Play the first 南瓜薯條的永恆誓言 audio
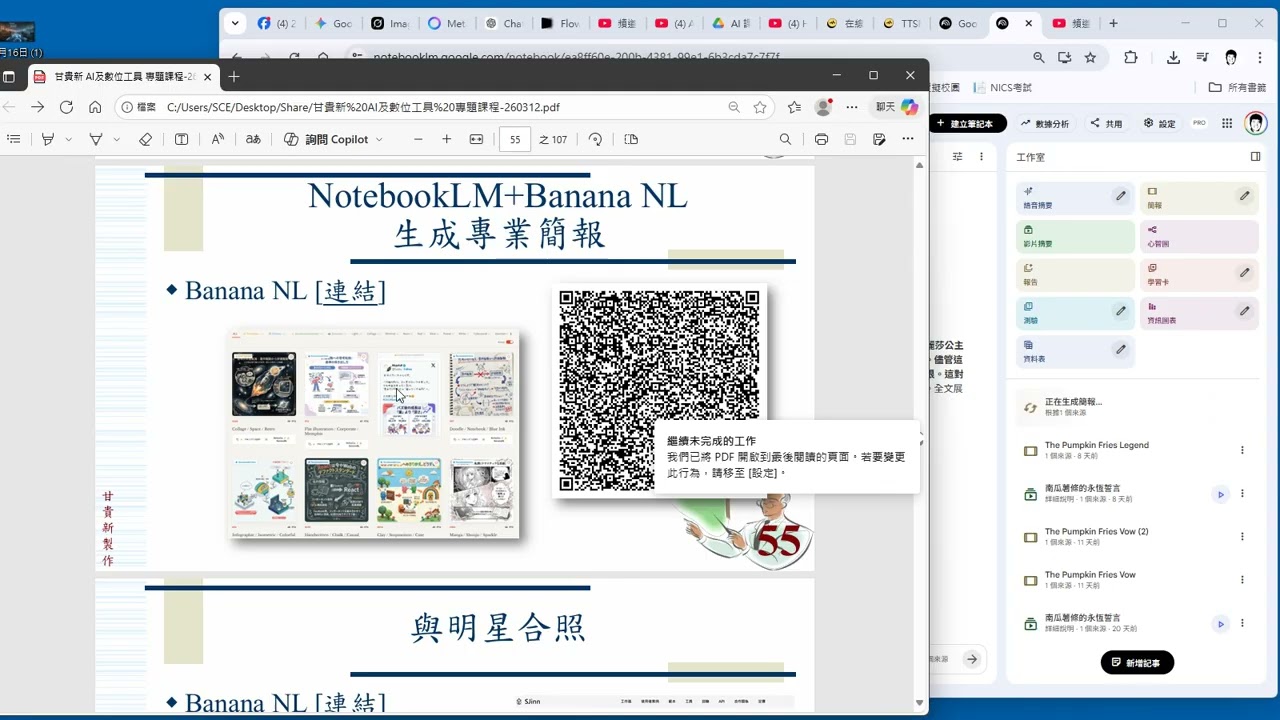Screen dimensions: 1280x720 1220,494
